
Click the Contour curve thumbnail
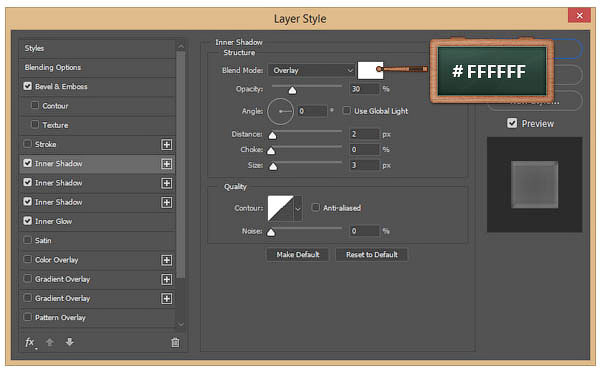280,209
